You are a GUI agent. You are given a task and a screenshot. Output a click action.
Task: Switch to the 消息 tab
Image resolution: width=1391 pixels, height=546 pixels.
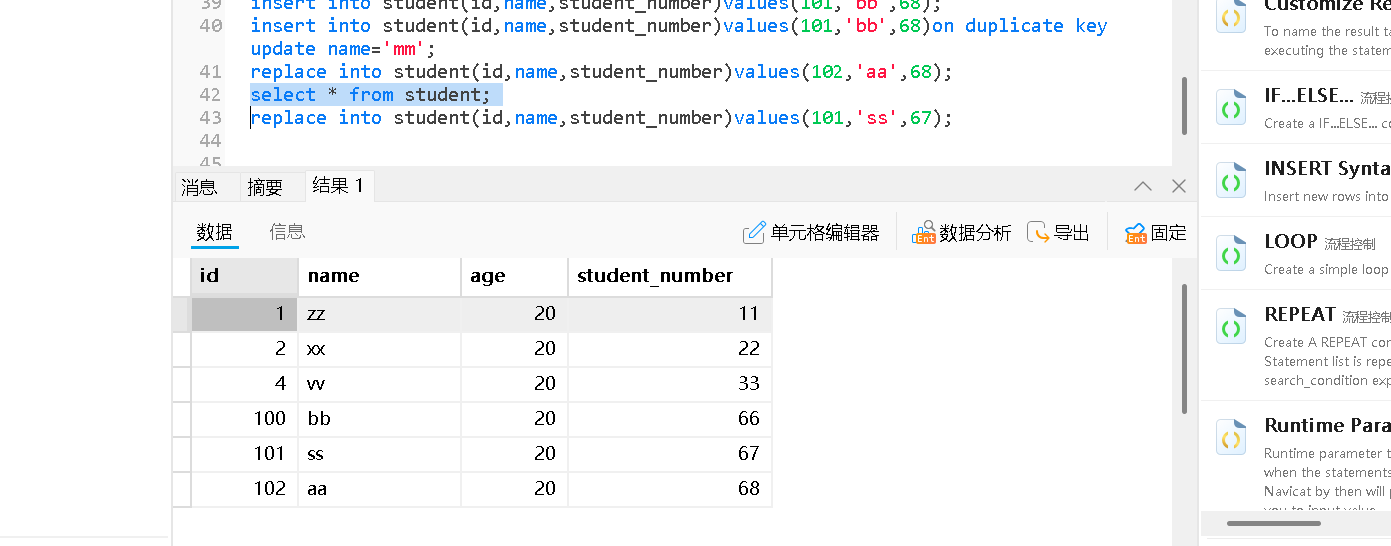[x=199, y=186]
